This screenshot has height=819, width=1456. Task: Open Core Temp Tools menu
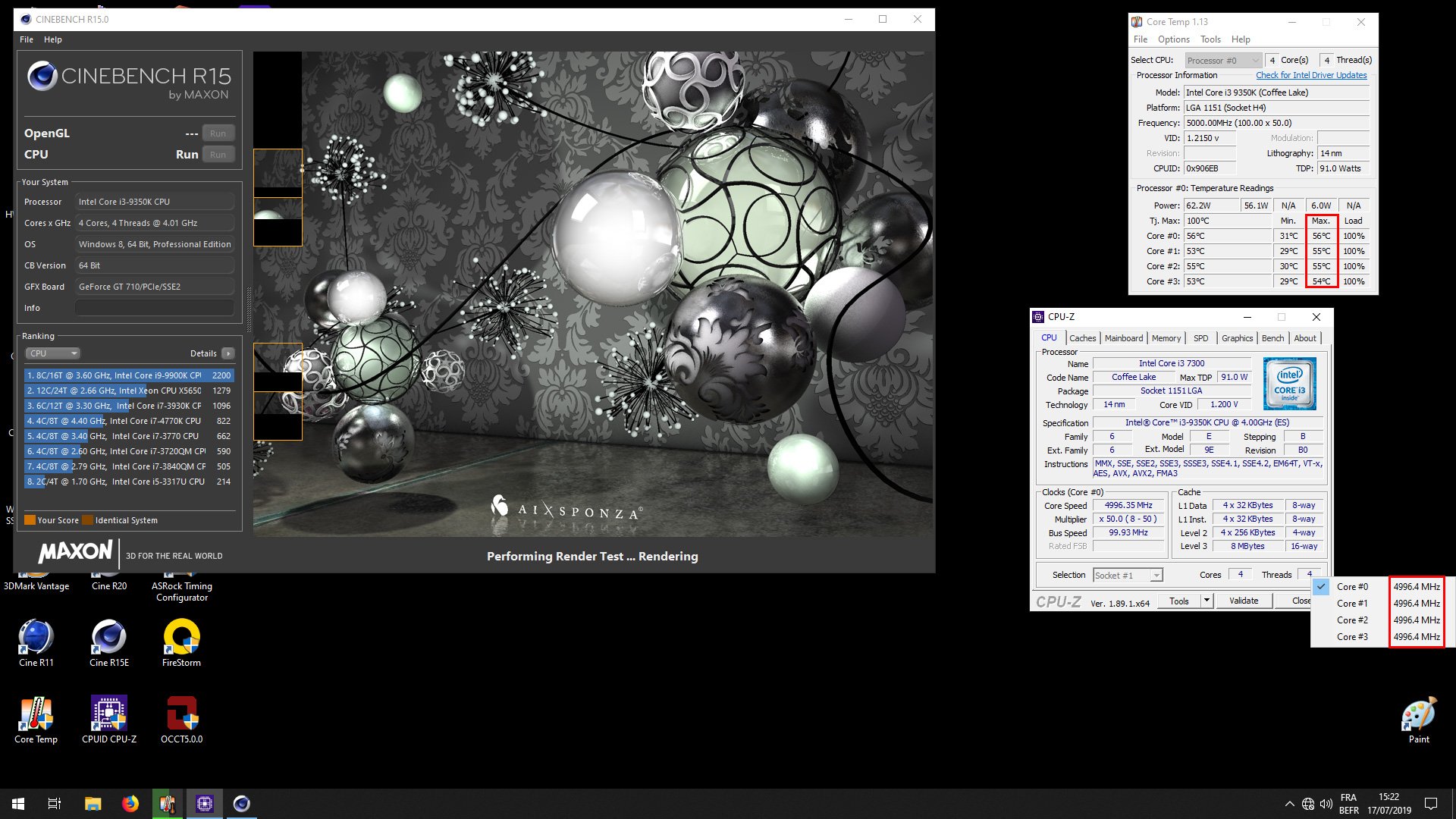[1210, 39]
